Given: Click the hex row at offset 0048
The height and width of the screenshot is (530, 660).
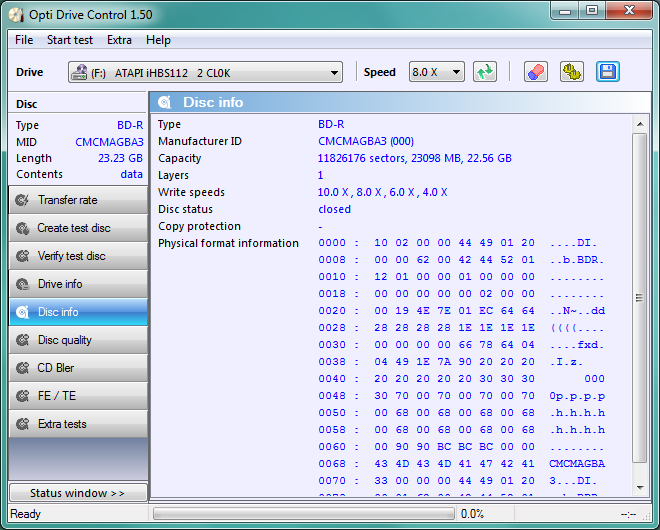Looking at the screenshot, I should tap(462, 396).
